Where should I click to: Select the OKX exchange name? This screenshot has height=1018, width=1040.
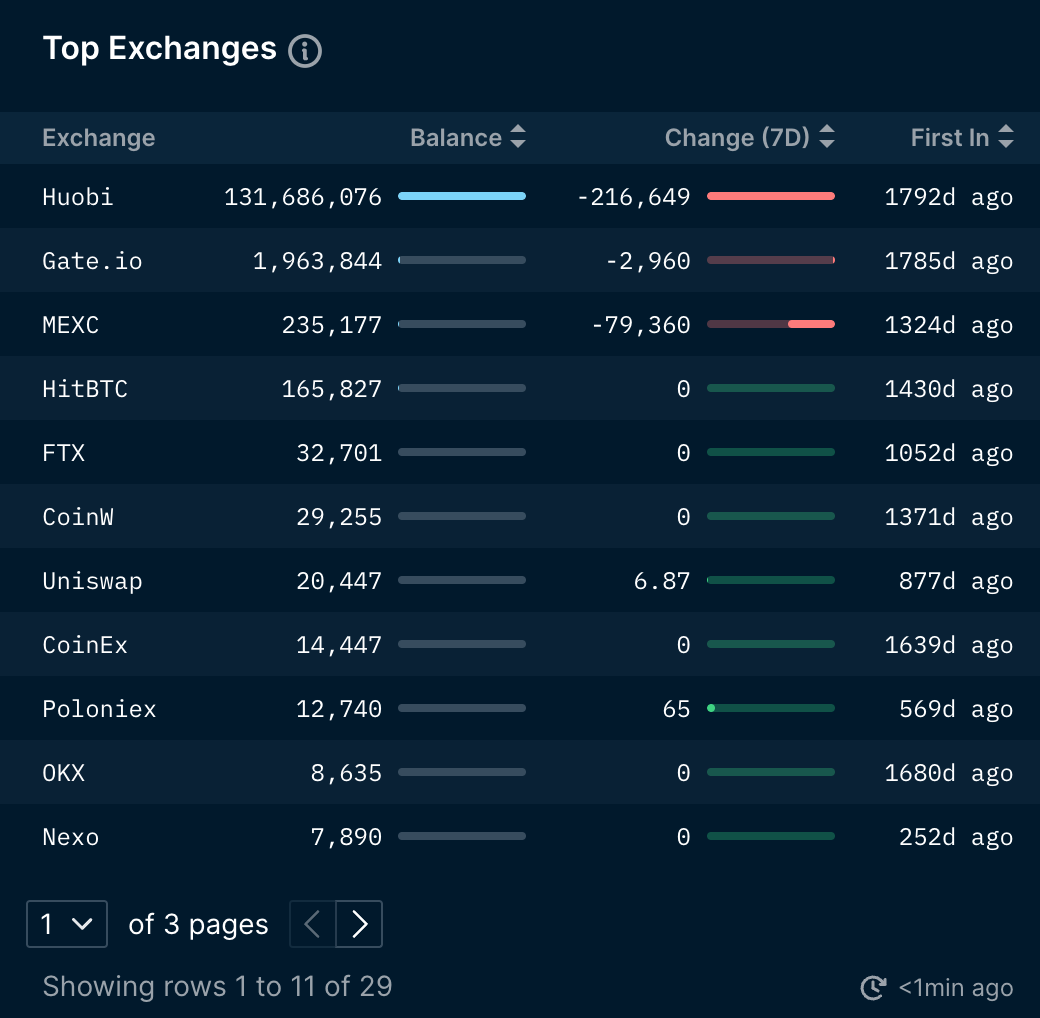tap(64, 773)
